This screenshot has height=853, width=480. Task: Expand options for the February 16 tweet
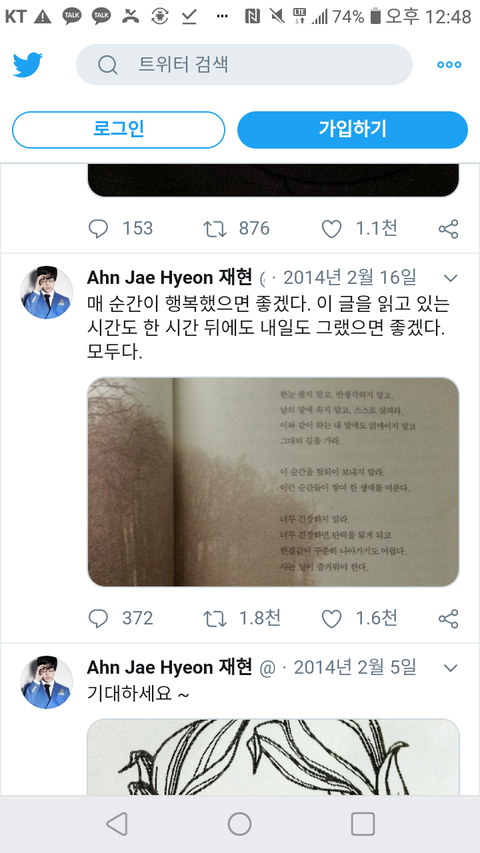pos(450,279)
